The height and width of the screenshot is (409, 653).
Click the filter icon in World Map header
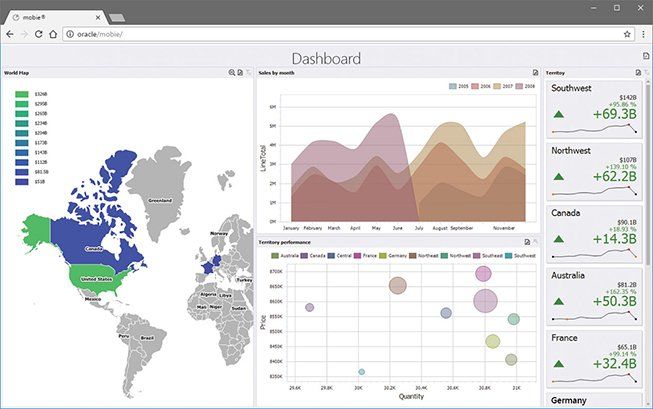250,73
